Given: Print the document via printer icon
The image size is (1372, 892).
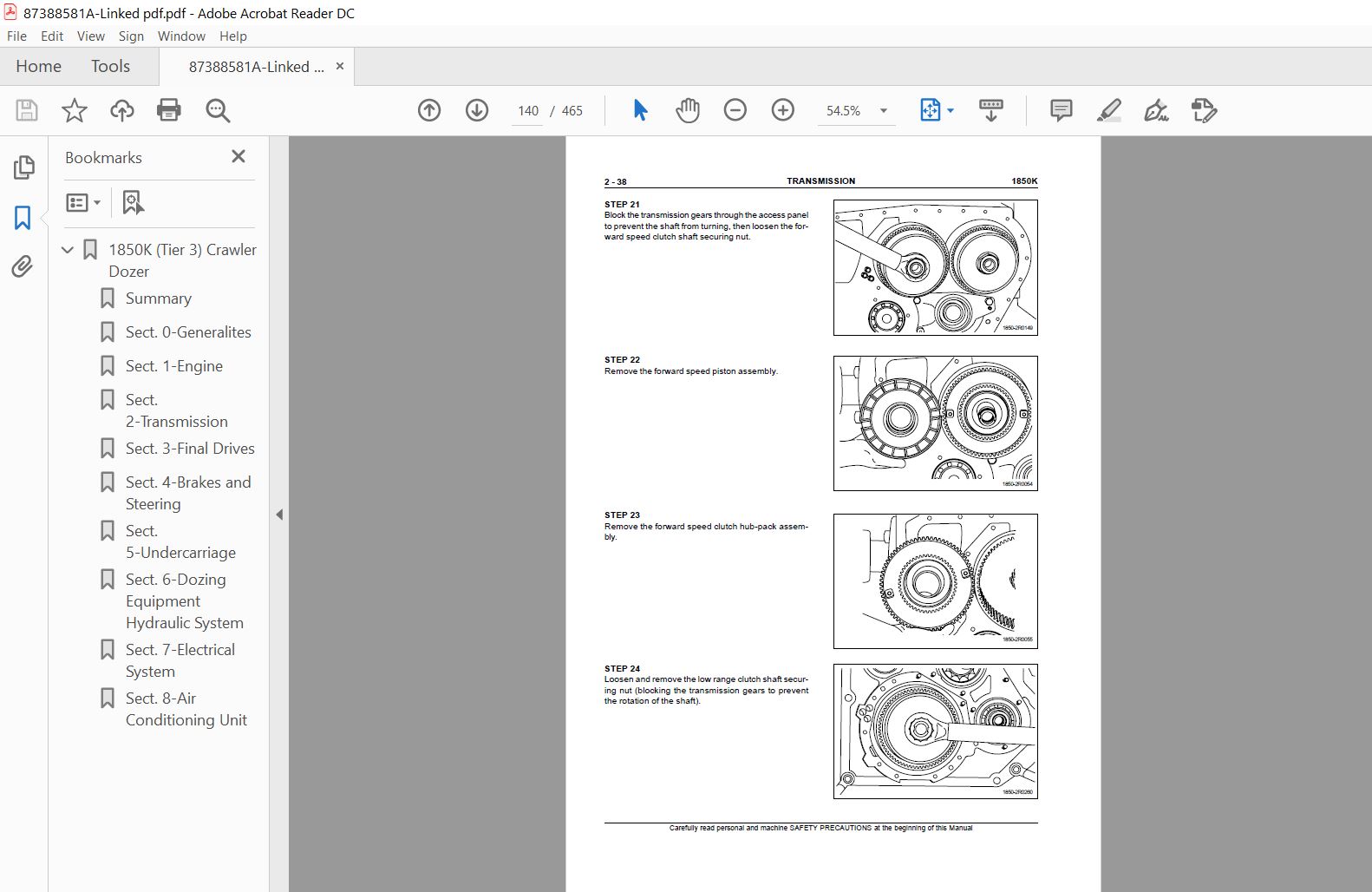Looking at the screenshot, I should coord(169,110).
